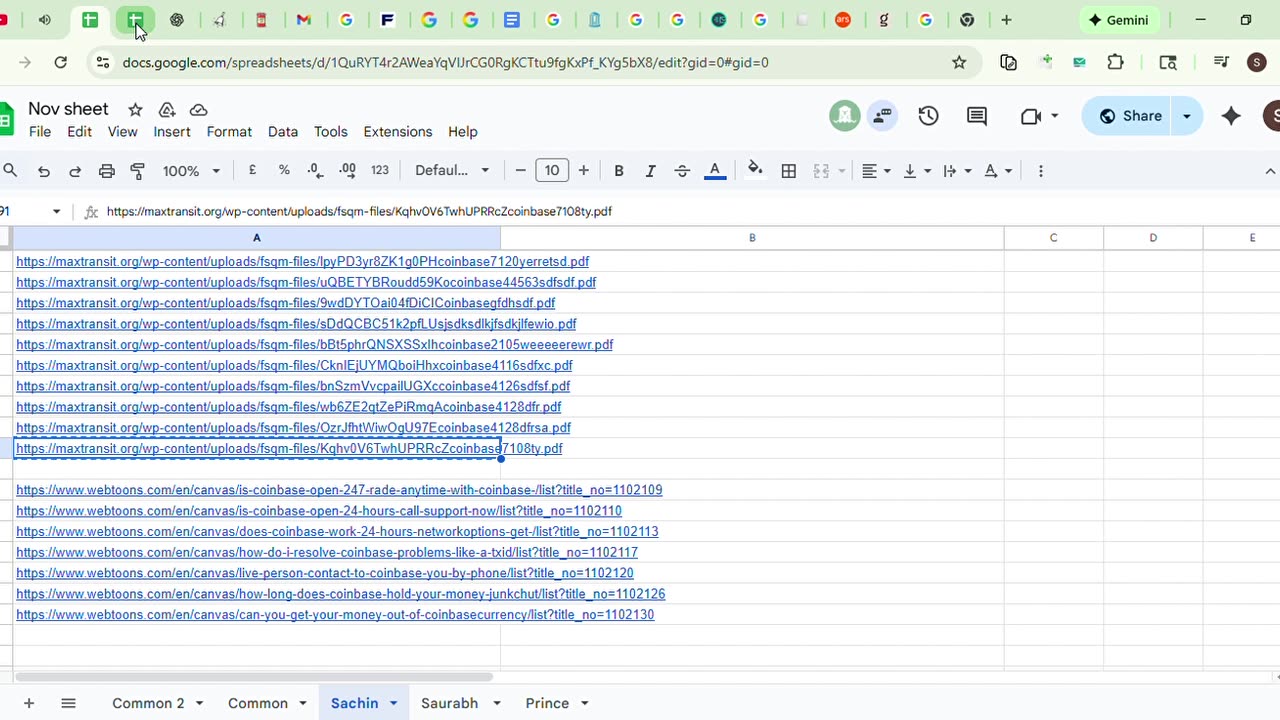This screenshot has height=720, width=1280.
Task: Open the Format menu
Action: point(229,132)
